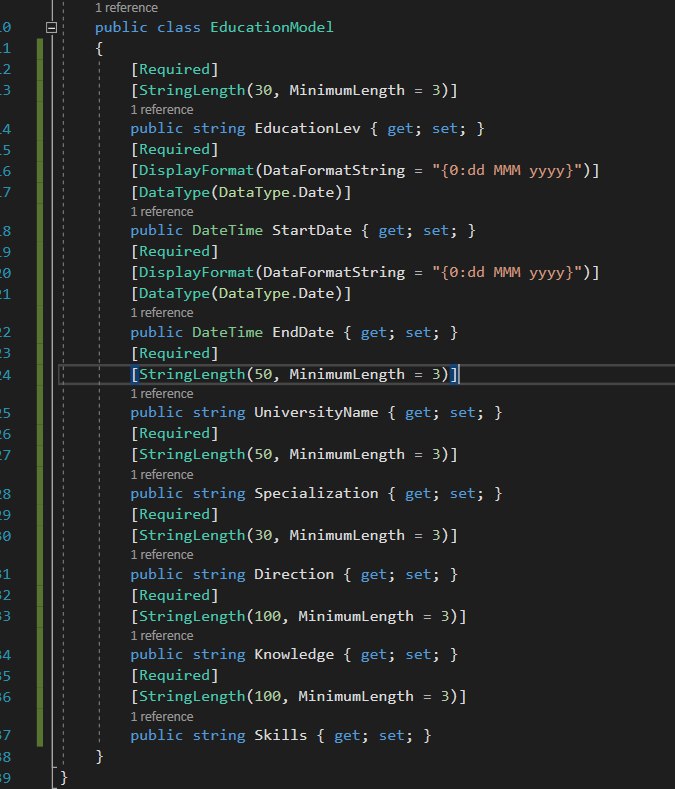The width and height of the screenshot is (675, 789).
Task: Click DisplayFormat attribute above EndDate
Action: [196, 273]
